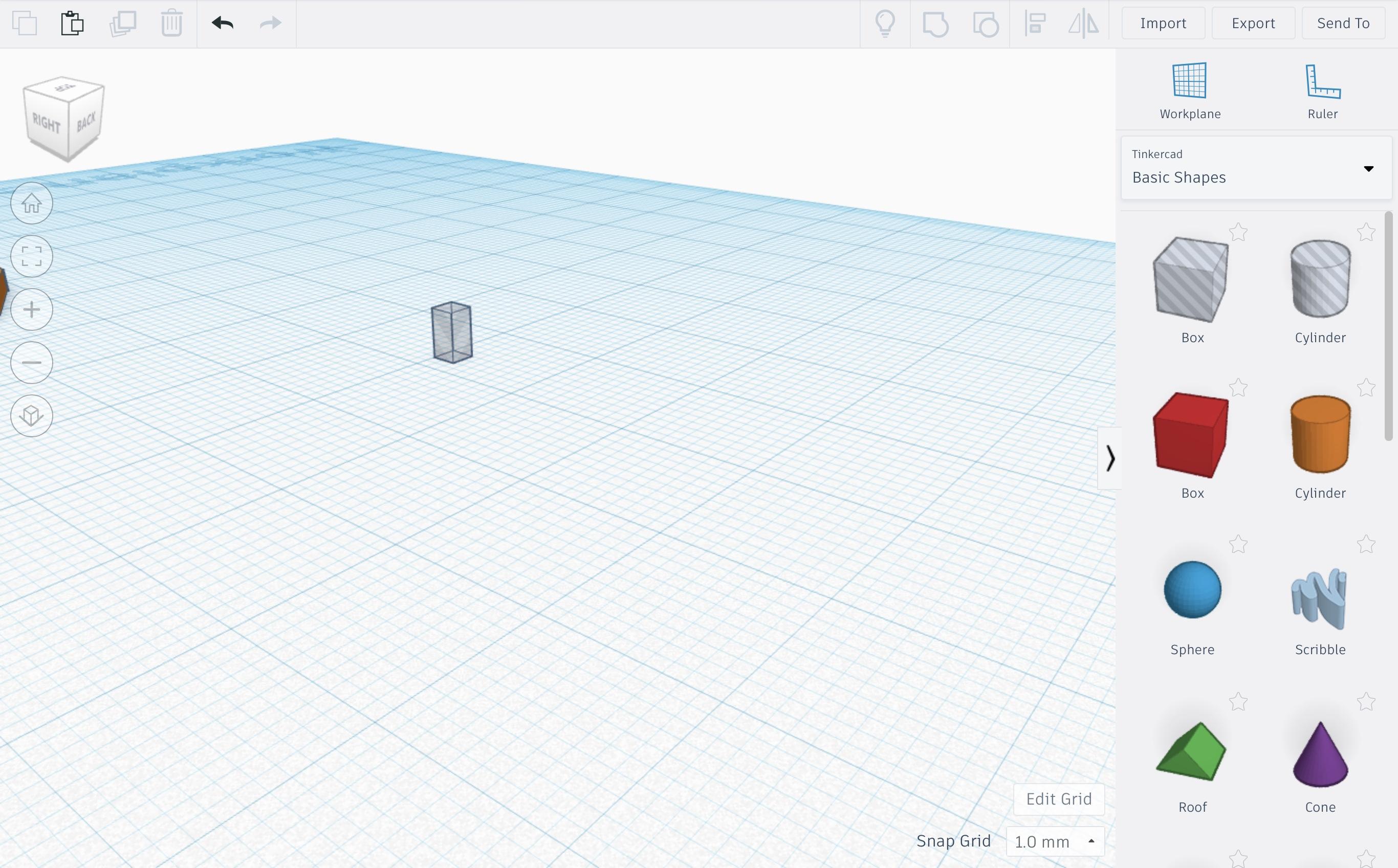The width and height of the screenshot is (1398, 868).
Task: Pick the green Roof shape
Action: tap(1191, 751)
